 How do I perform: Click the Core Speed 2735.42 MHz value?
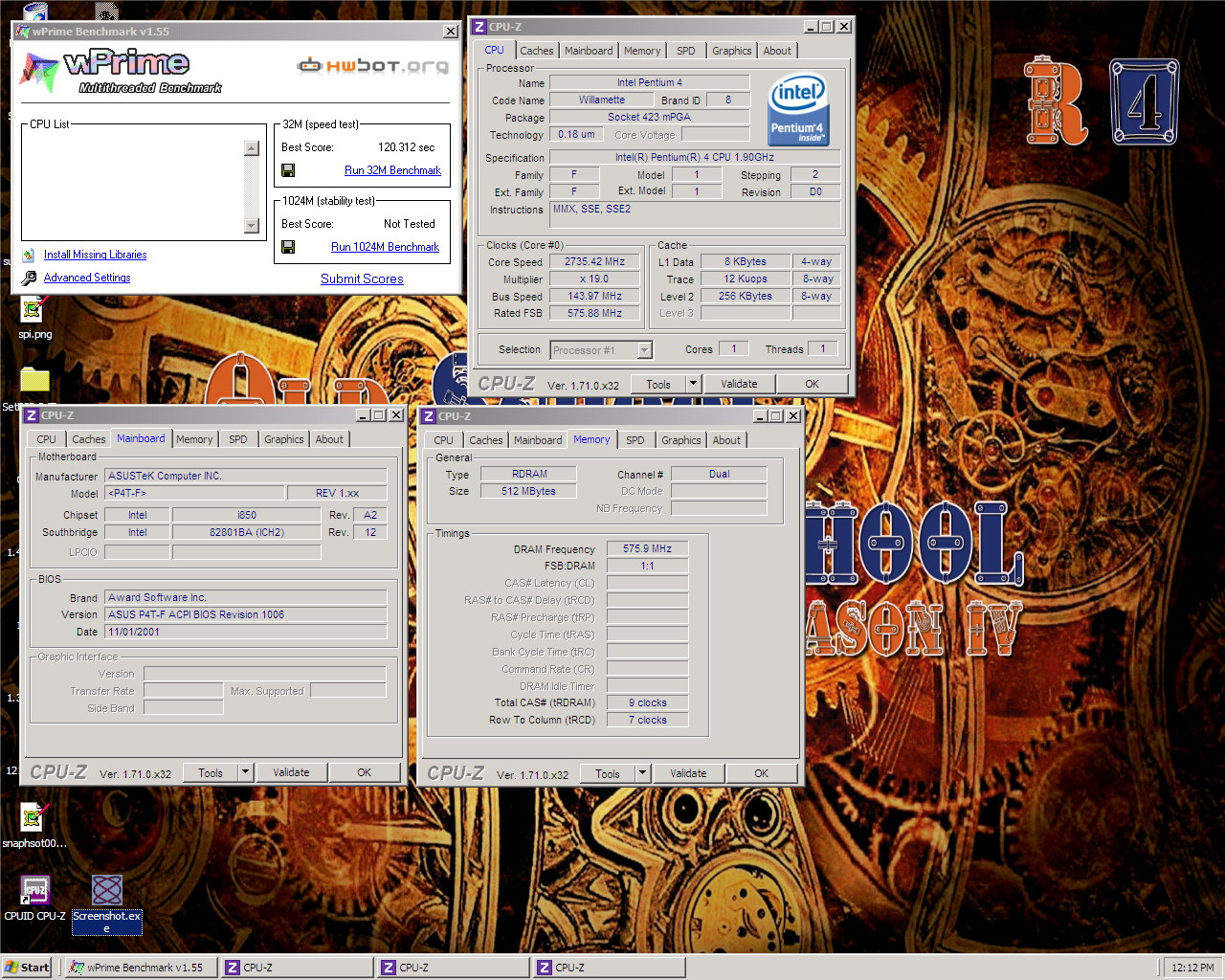594,261
